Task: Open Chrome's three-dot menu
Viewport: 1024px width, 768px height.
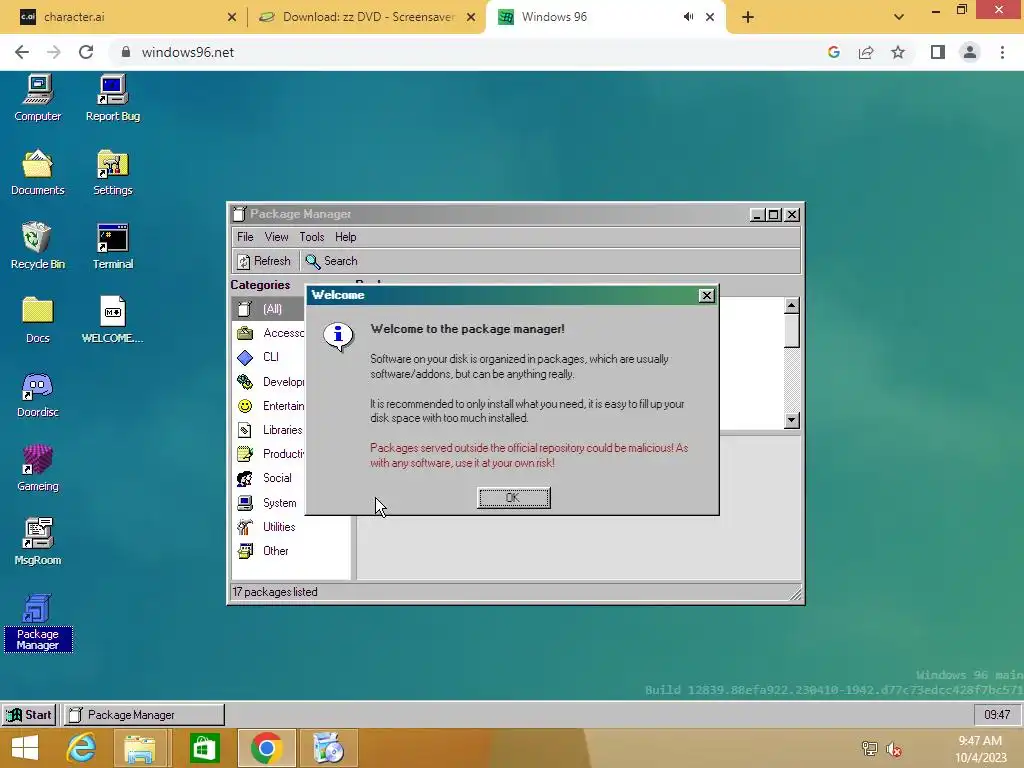Action: coord(1002,52)
